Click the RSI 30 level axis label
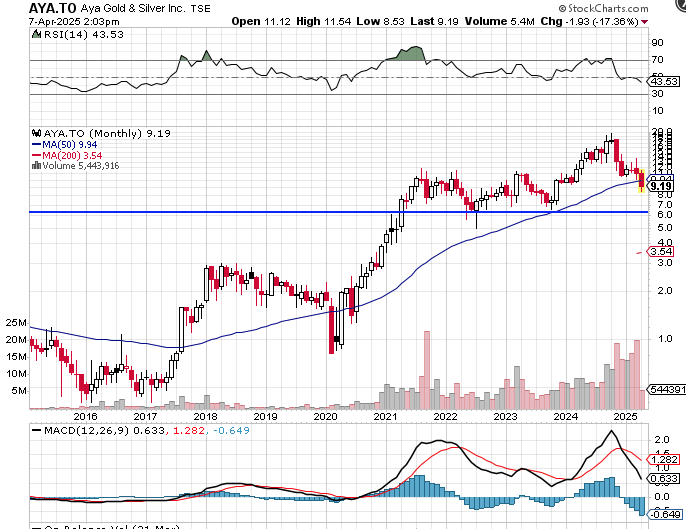The width and height of the screenshot is (686, 529). click(x=658, y=94)
